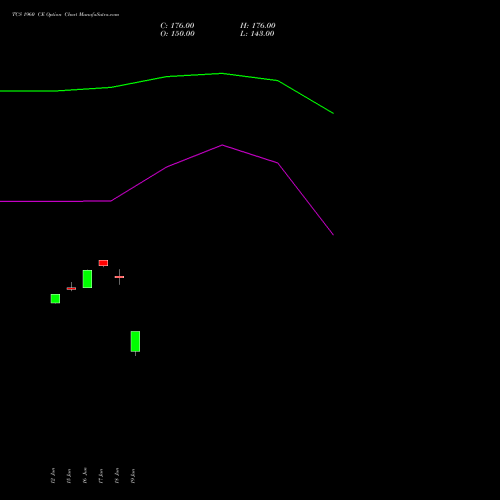This screenshot has height=500, width=500.
Task: Click the purple moving average line
Action: pos(167,167)
